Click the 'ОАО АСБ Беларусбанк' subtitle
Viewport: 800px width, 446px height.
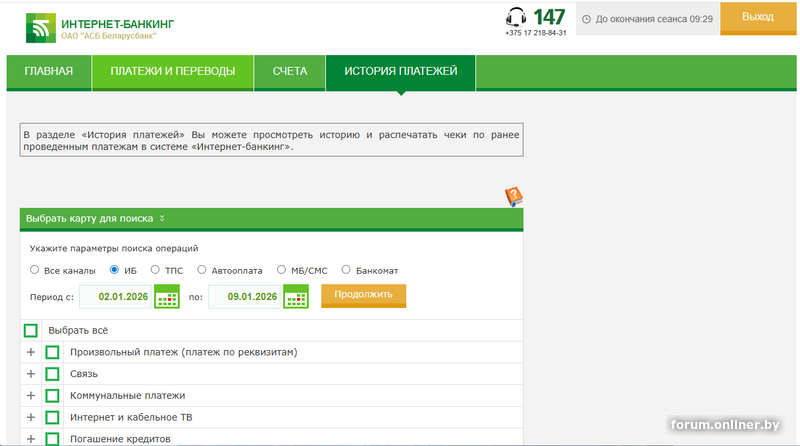point(109,36)
